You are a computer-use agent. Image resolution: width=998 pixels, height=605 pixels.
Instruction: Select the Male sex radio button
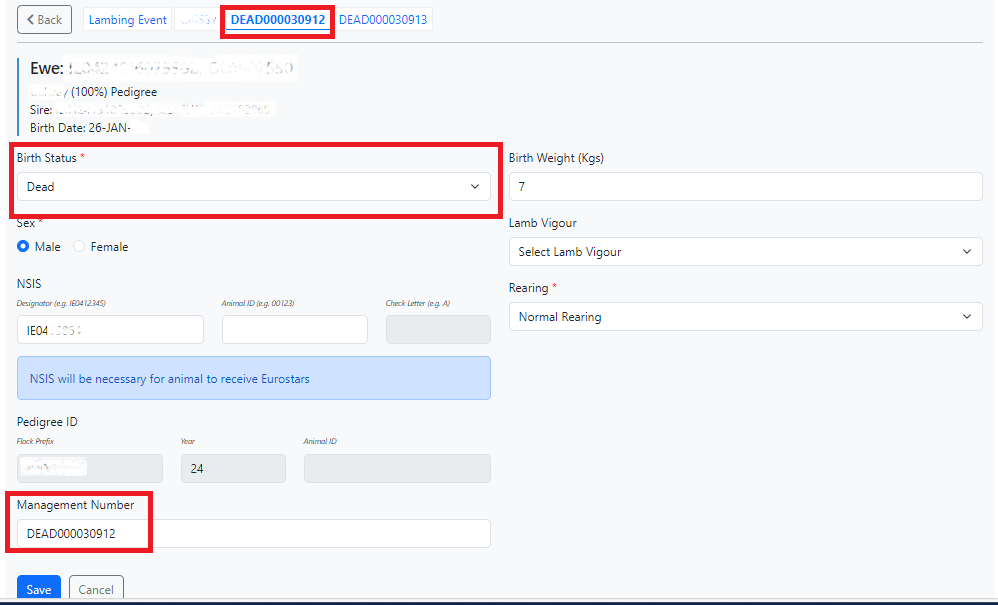(23, 247)
